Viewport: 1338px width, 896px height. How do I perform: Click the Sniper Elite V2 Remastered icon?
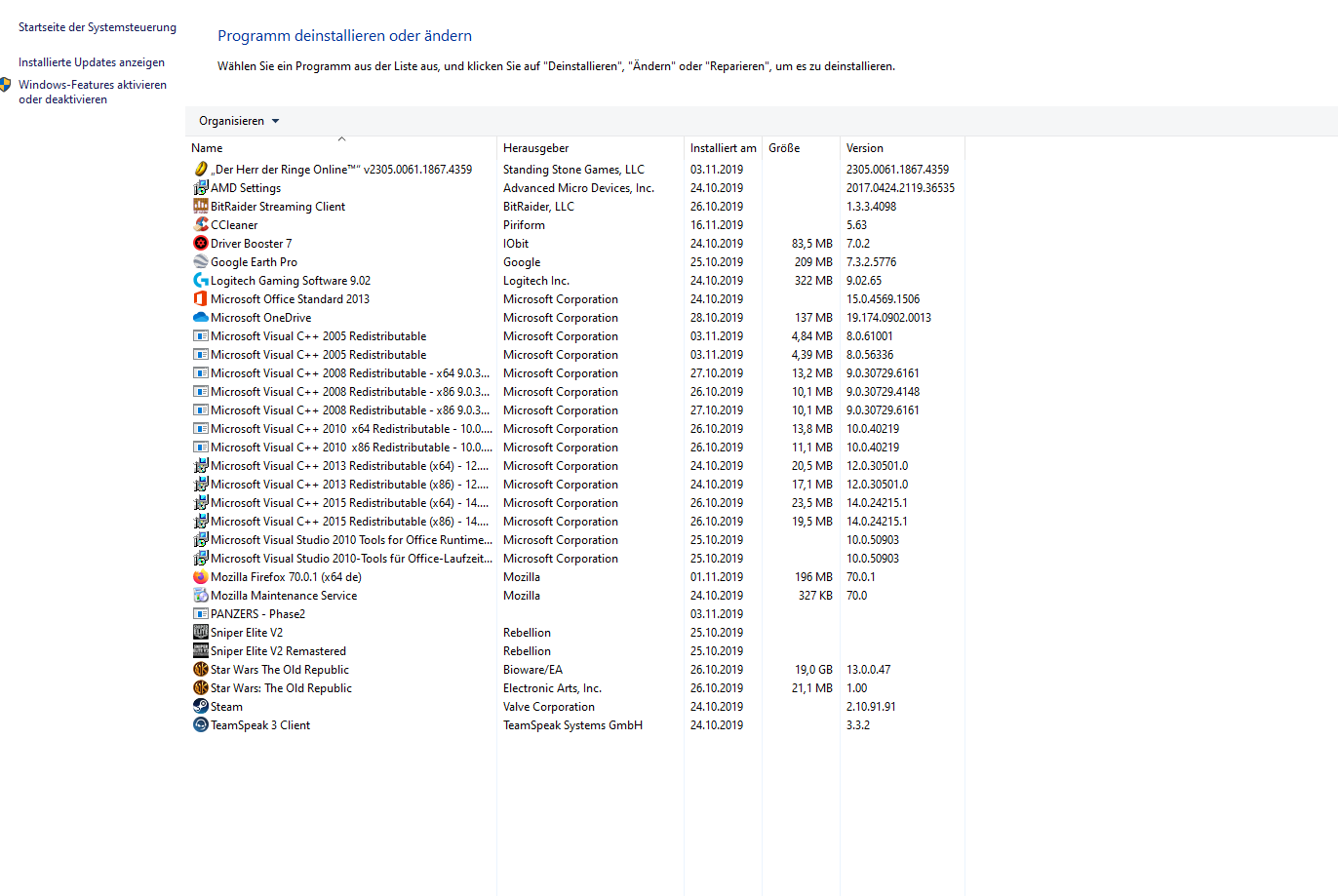click(x=201, y=650)
